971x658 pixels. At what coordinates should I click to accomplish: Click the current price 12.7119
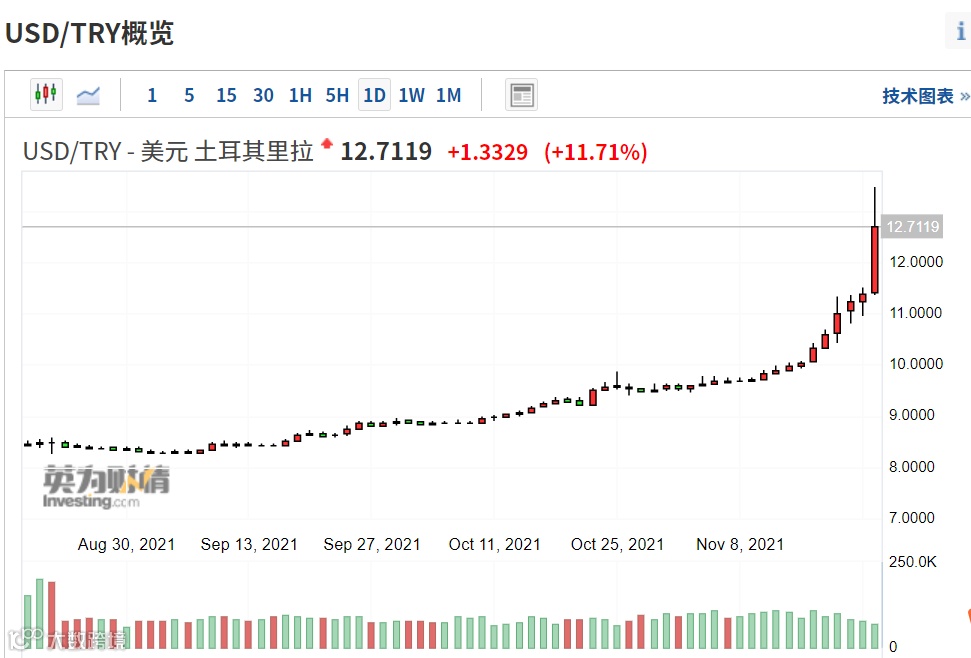pos(386,152)
